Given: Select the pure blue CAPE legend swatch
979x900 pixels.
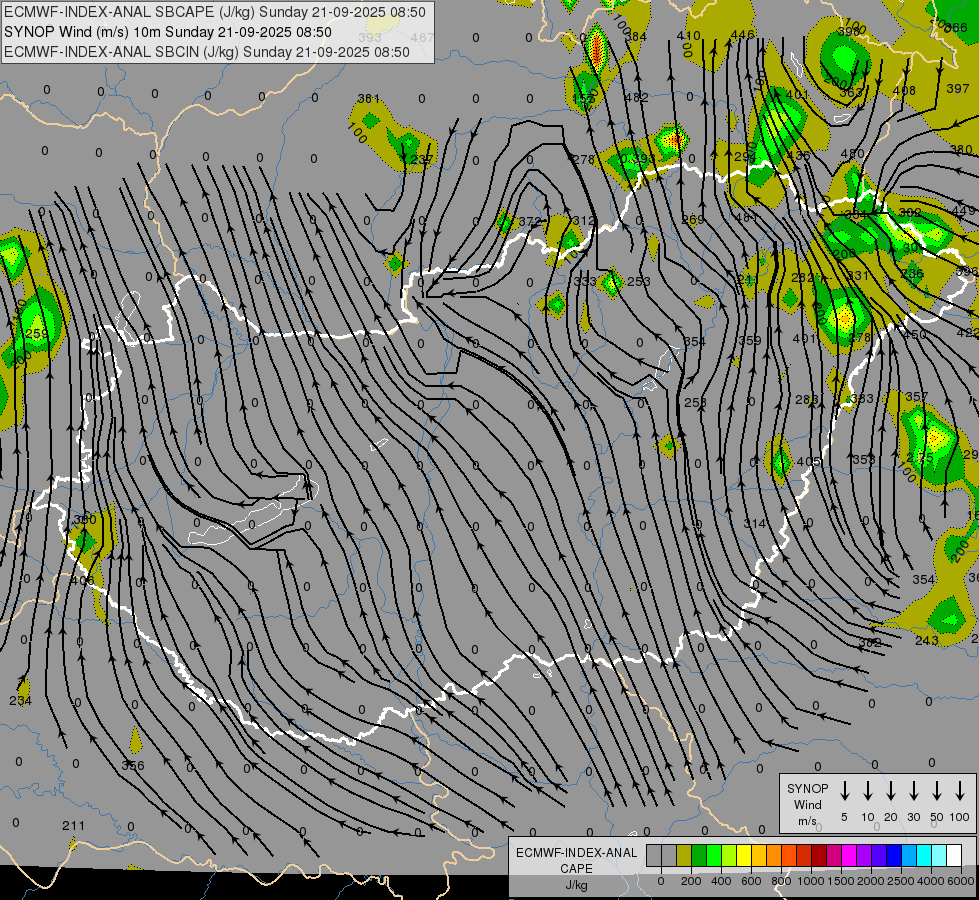Looking at the screenshot, I should tap(893, 856).
